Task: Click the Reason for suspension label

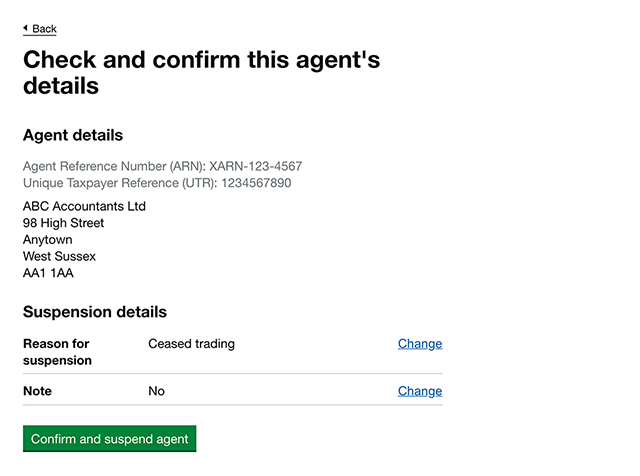Action: [x=57, y=352]
